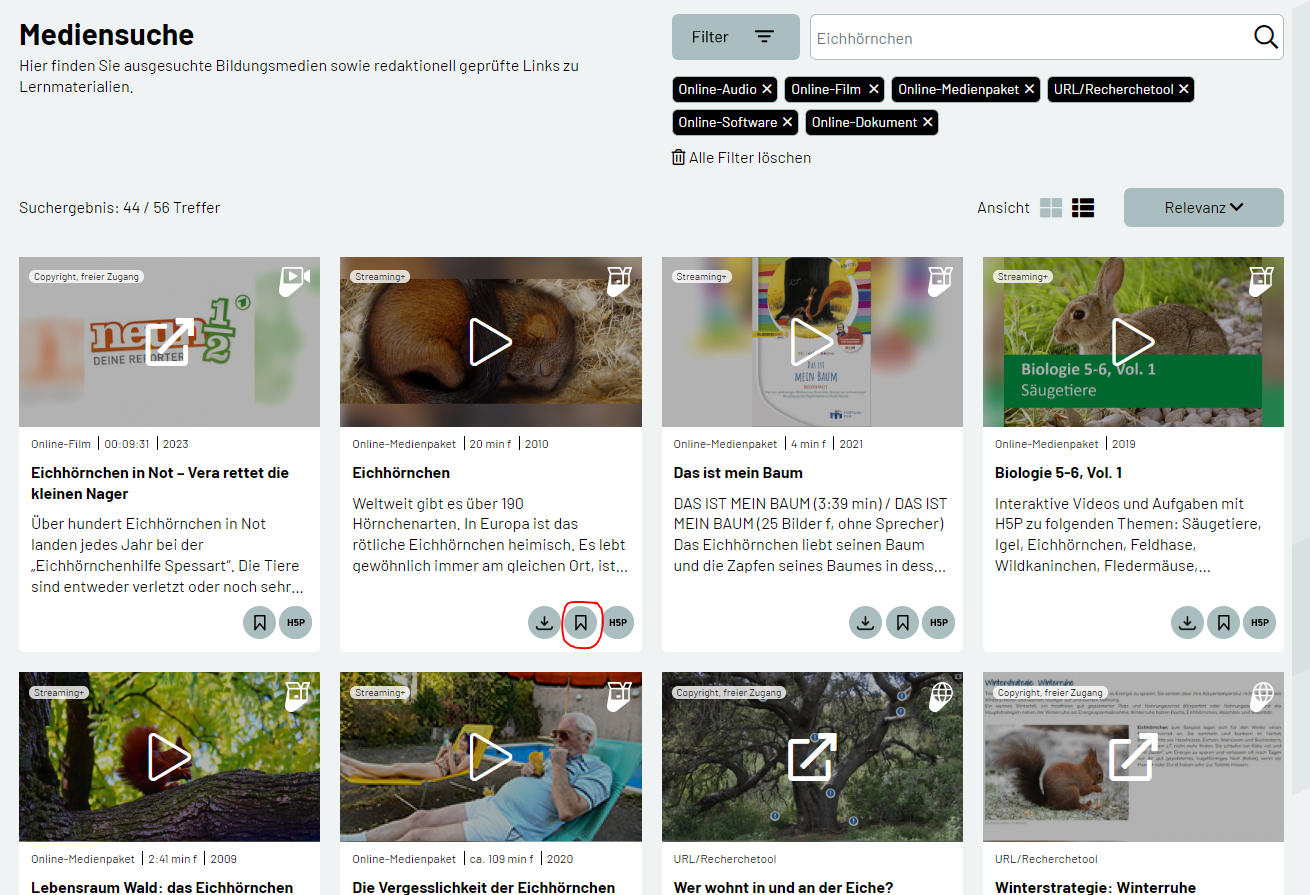Image resolution: width=1310 pixels, height=895 pixels.
Task: Play Die Vergesslichkeit der Eichhörnchen video
Action: (490, 757)
